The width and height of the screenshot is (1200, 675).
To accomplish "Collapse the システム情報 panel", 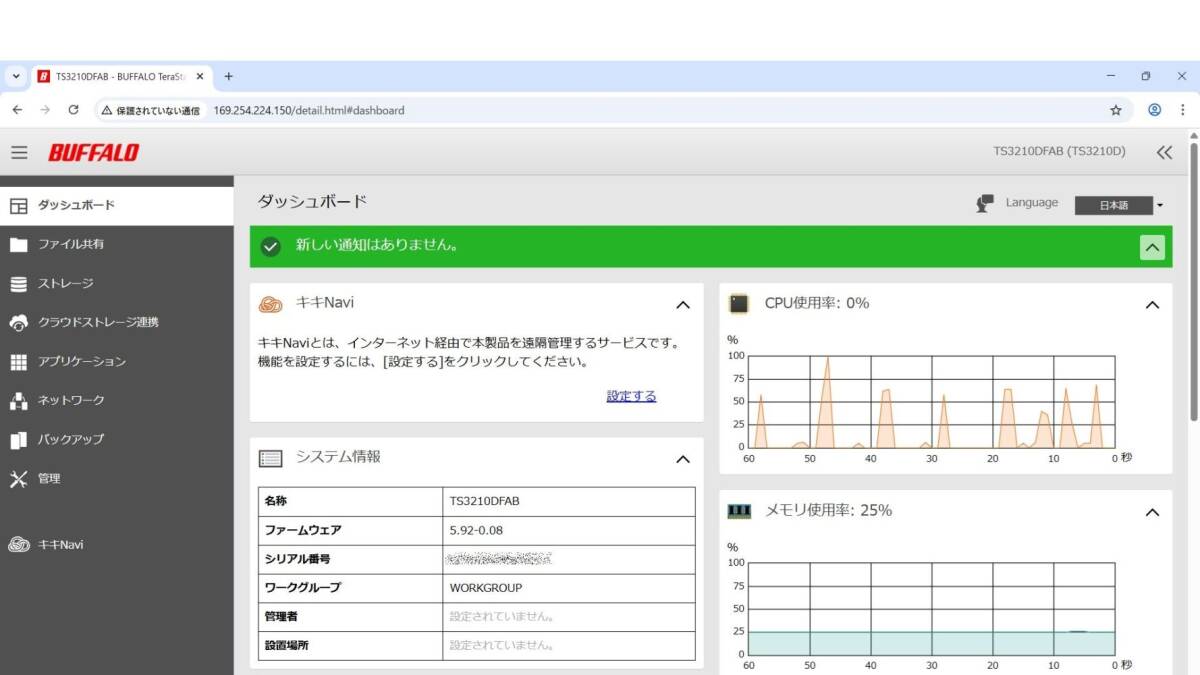I will point(683,459).
